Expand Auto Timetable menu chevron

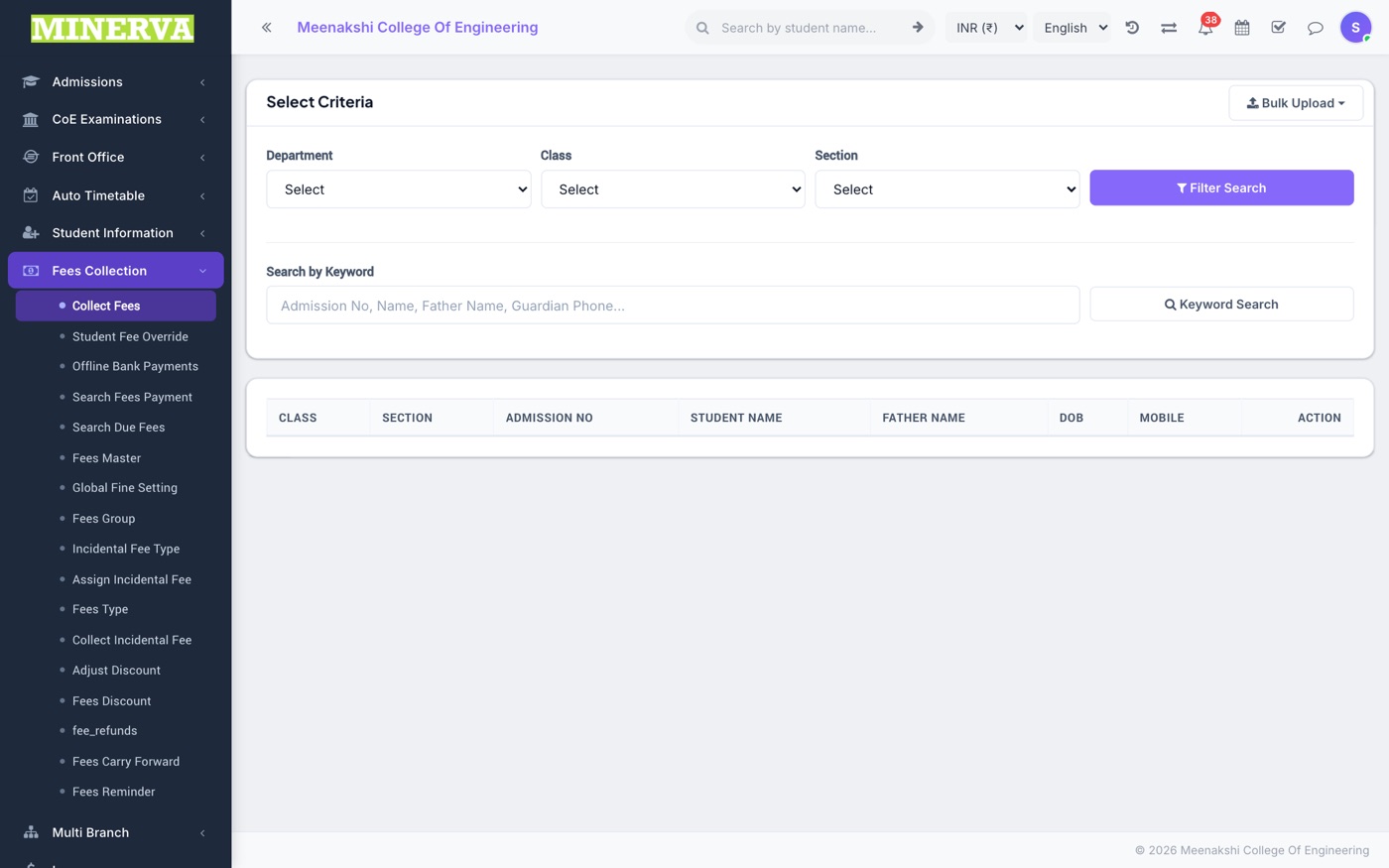(202, 196)
